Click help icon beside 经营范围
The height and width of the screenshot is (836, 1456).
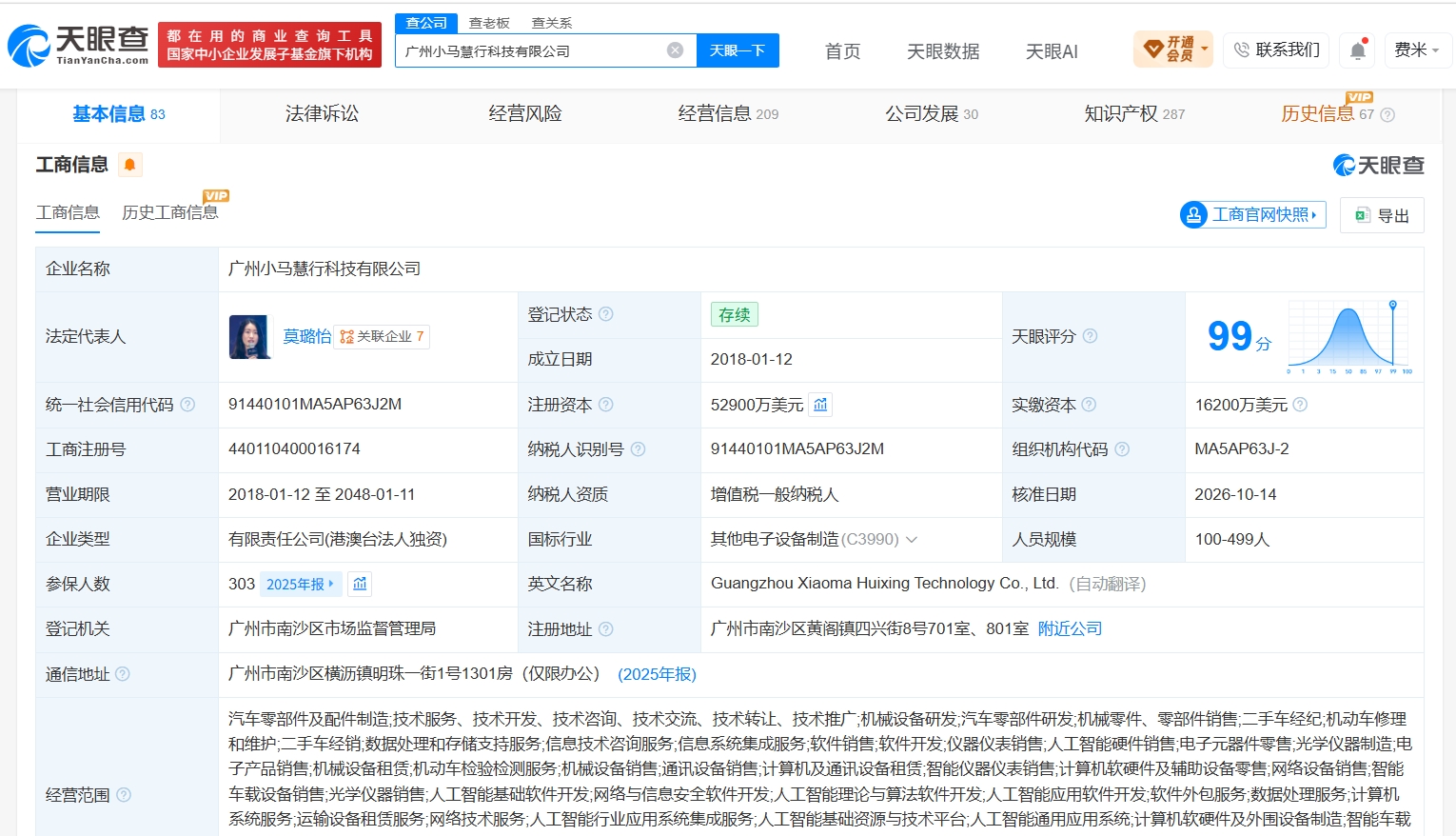[x=124, y=795]
